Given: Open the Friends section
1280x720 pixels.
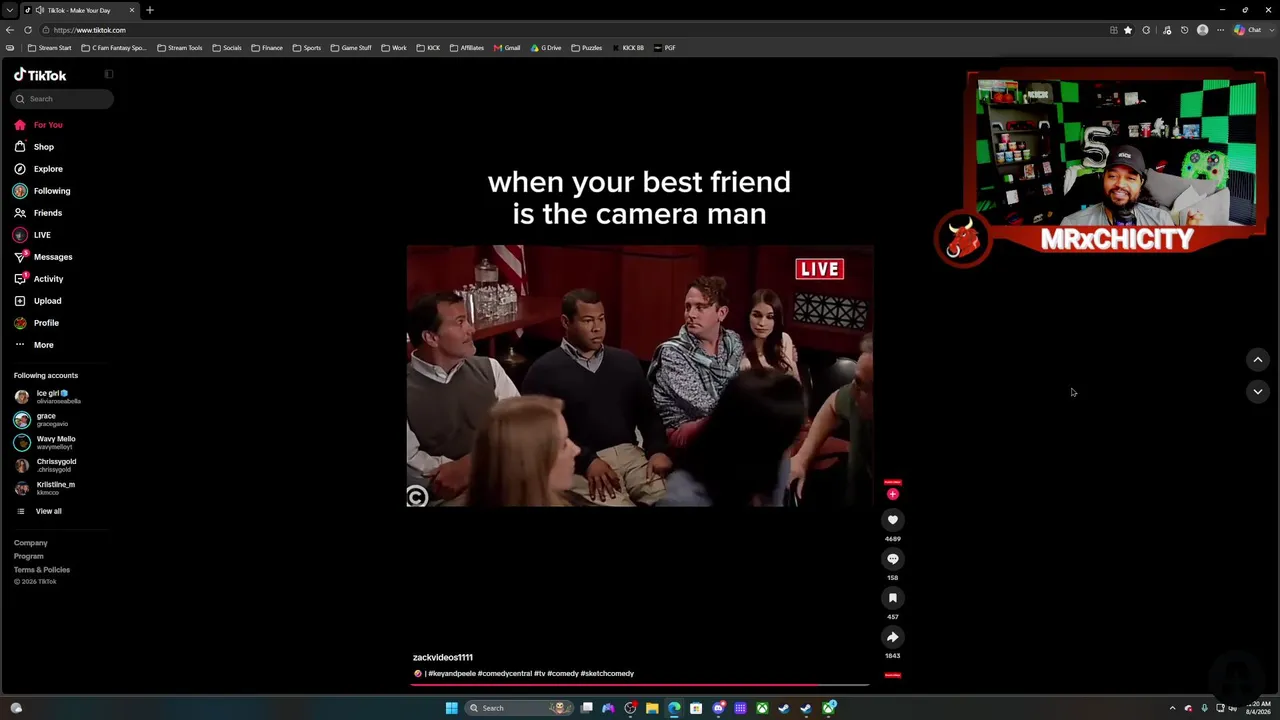Looking at the screenshot, I should (38, 213).
